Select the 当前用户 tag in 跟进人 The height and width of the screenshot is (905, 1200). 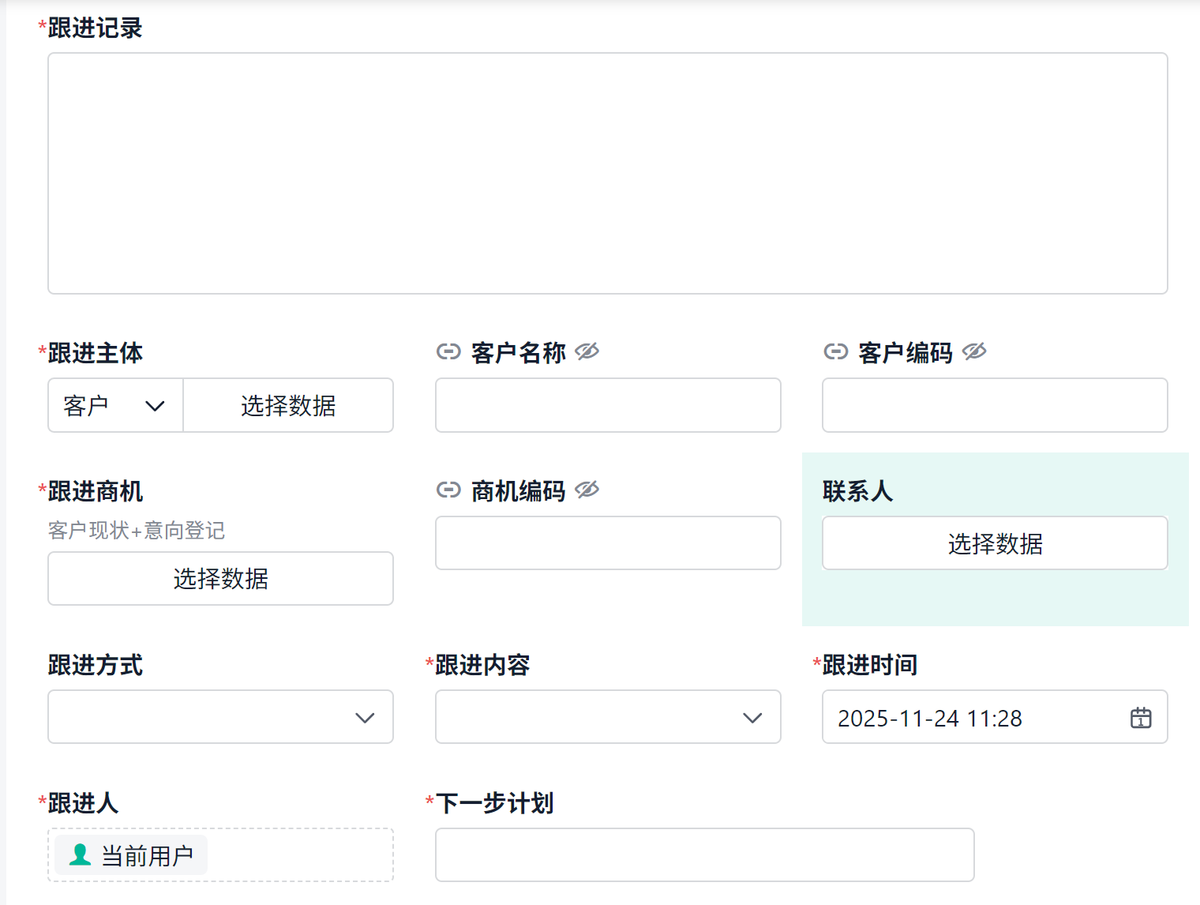(x=146, y=856)
